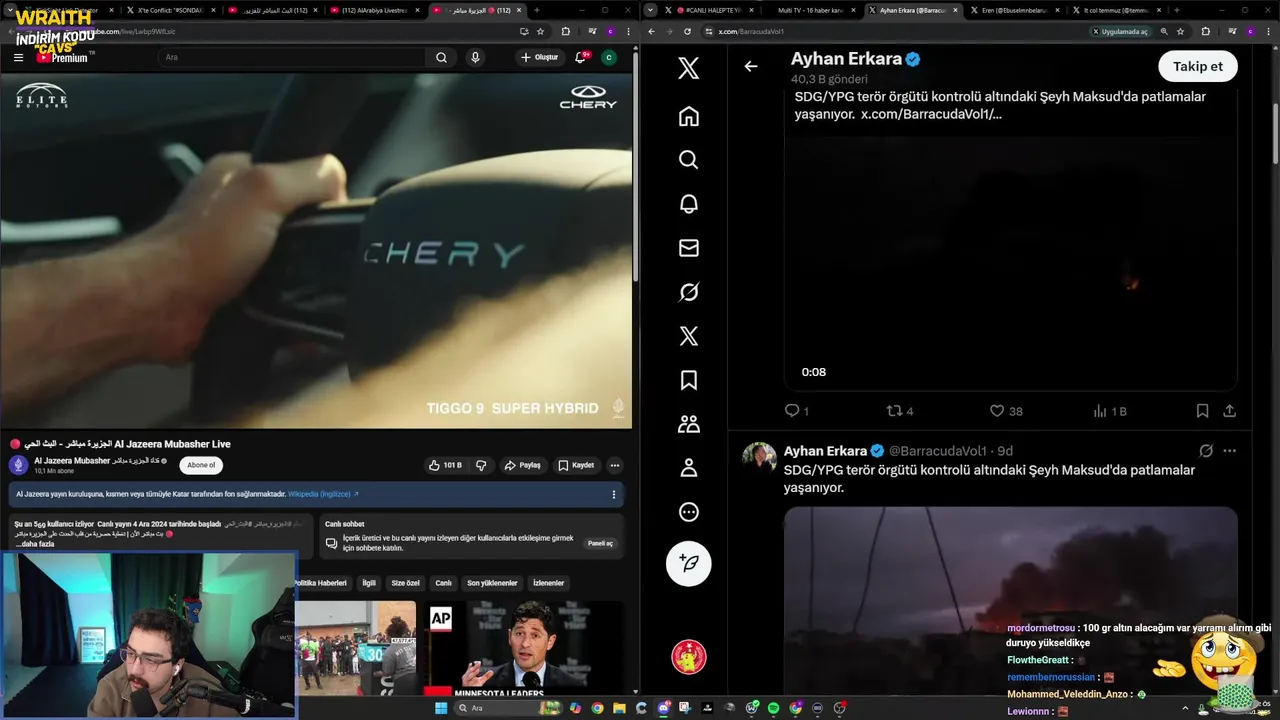Open X Notifications bell in sidebar

click(688, 204)
